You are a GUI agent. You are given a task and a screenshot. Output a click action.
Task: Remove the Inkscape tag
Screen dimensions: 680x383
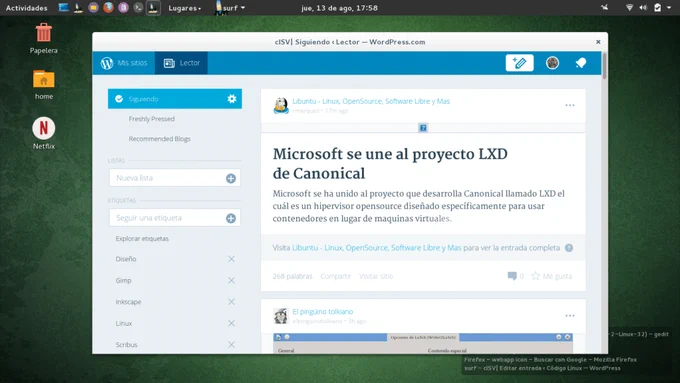[231, 301]
